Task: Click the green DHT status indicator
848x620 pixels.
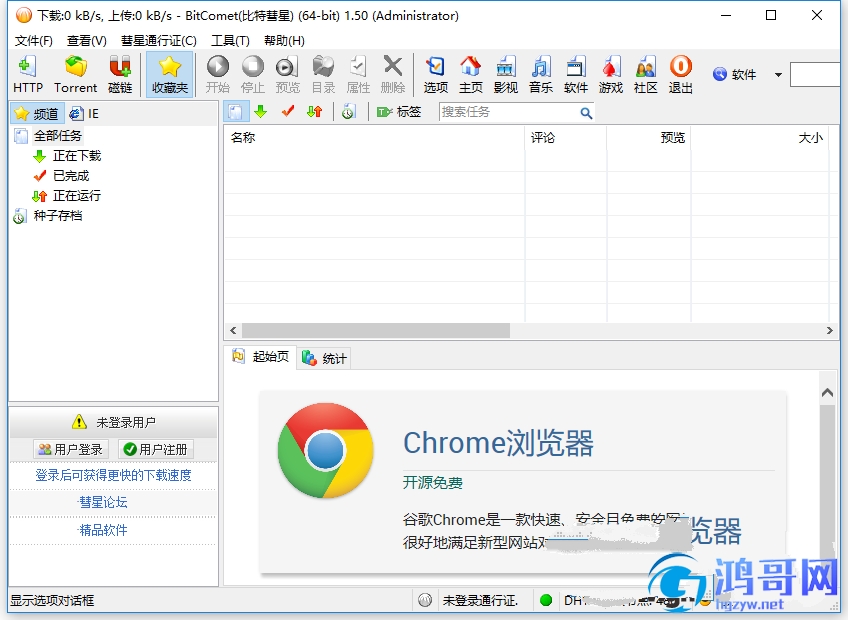Action: pyautogui.click(x=546, y=600)
